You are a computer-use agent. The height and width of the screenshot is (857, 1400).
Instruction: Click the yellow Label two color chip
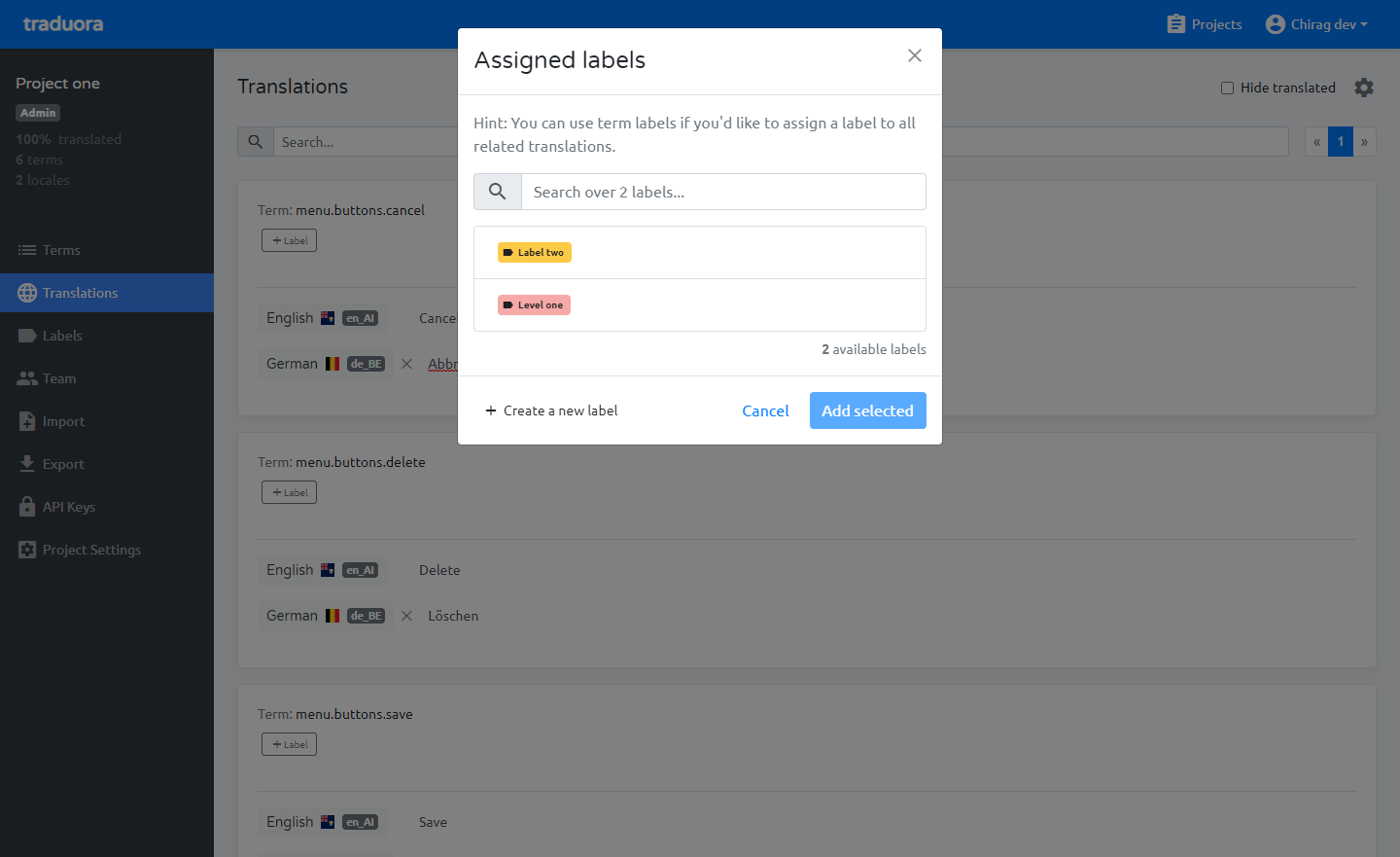[x=534, y=252]
